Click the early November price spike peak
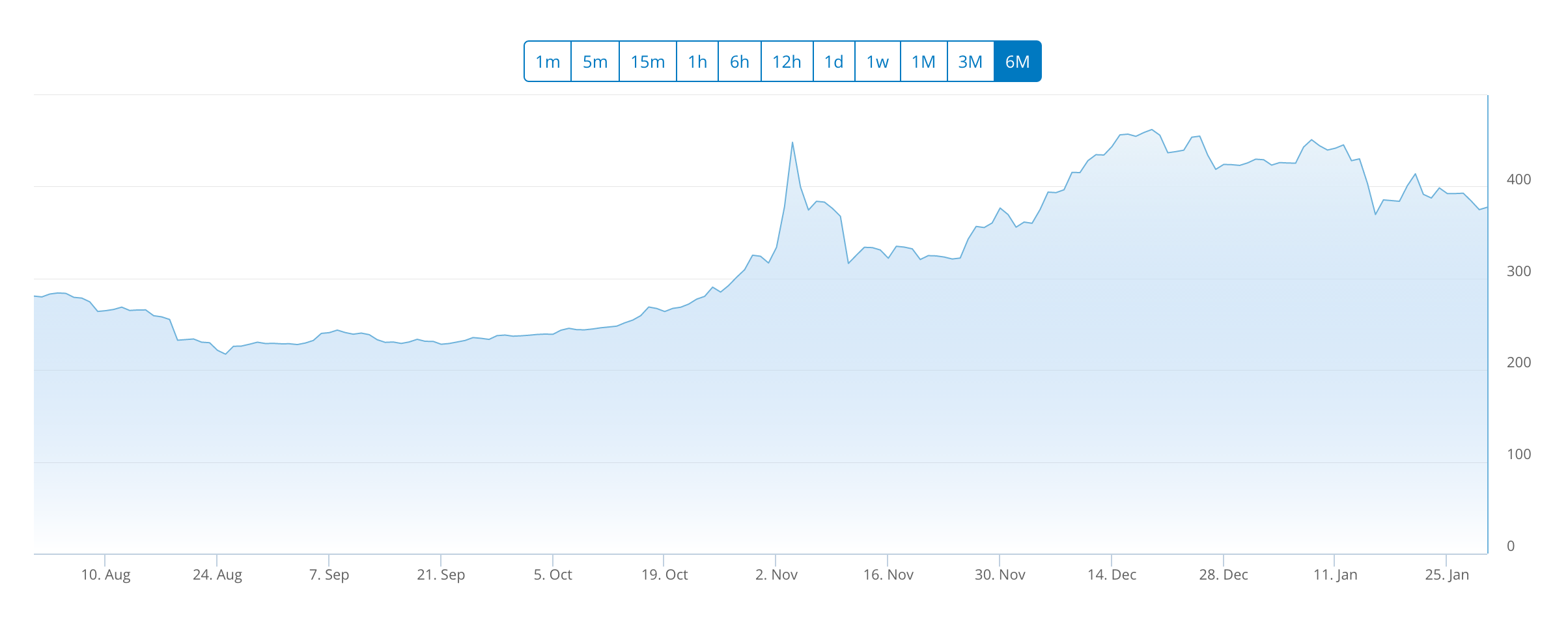The height and width of the screenshot is (633, 1568). pyautogui.click(x=792, y=143)
